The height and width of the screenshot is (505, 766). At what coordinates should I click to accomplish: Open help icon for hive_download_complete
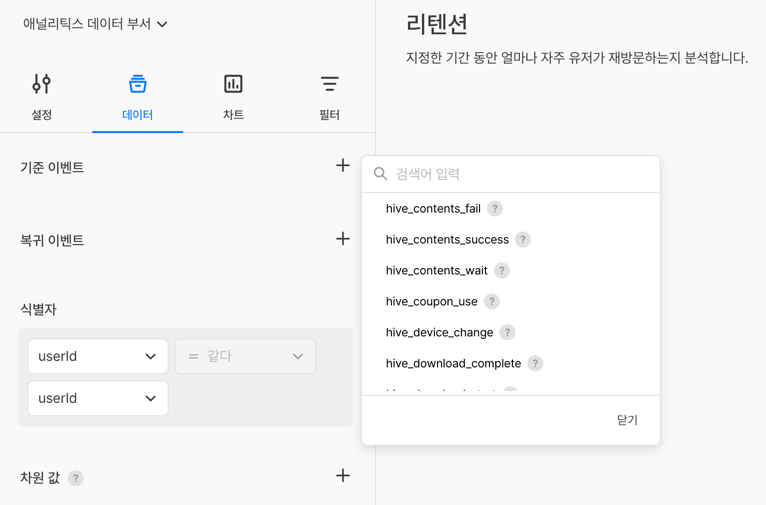click(x=535, y=364)
